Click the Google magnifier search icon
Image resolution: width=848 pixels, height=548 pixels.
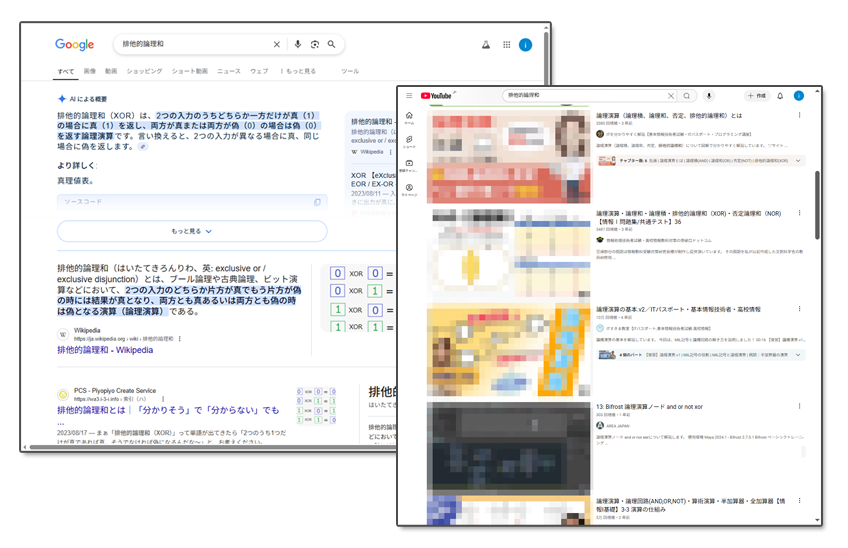point(332,44)
